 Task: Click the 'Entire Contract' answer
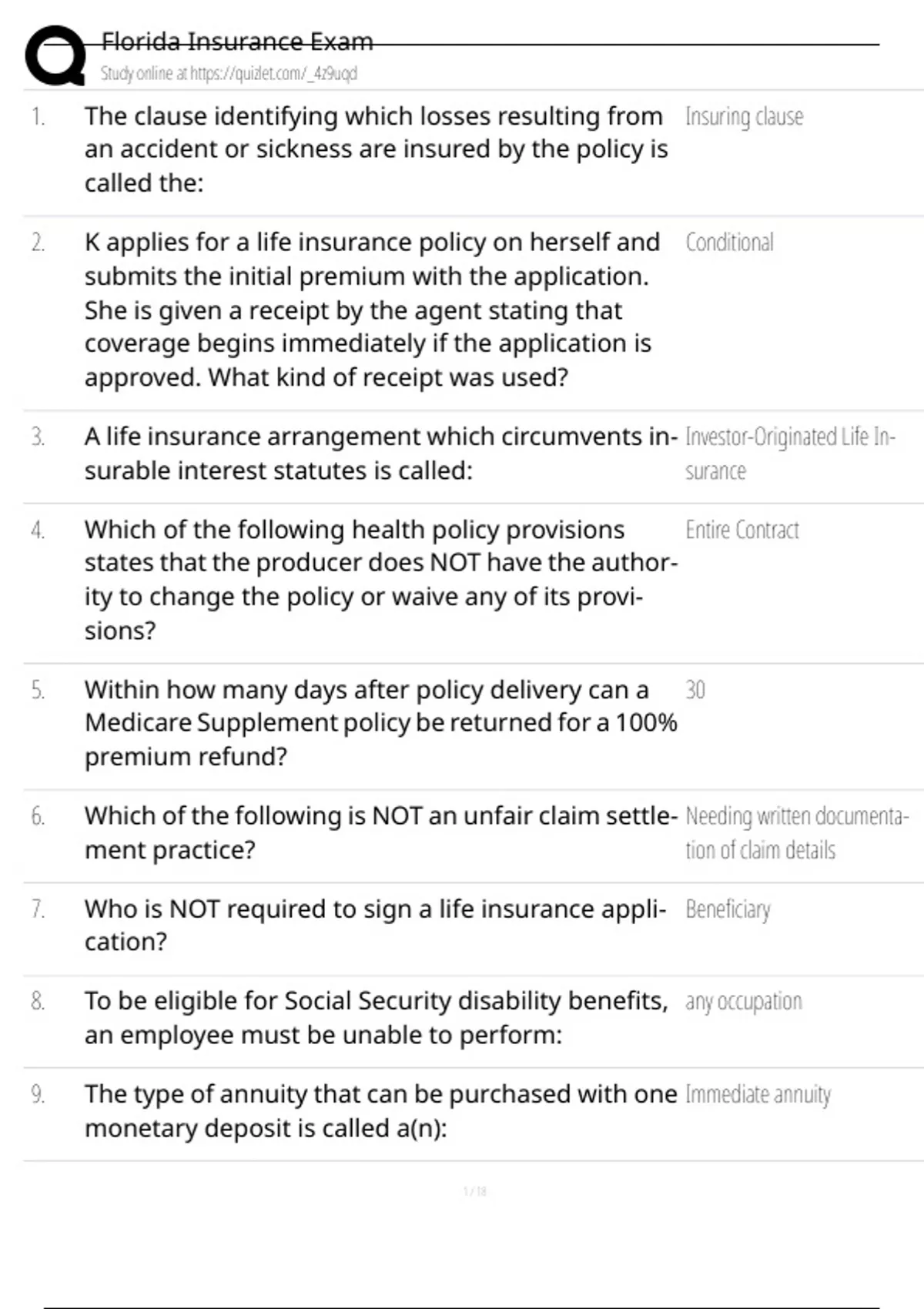point(742,530)
